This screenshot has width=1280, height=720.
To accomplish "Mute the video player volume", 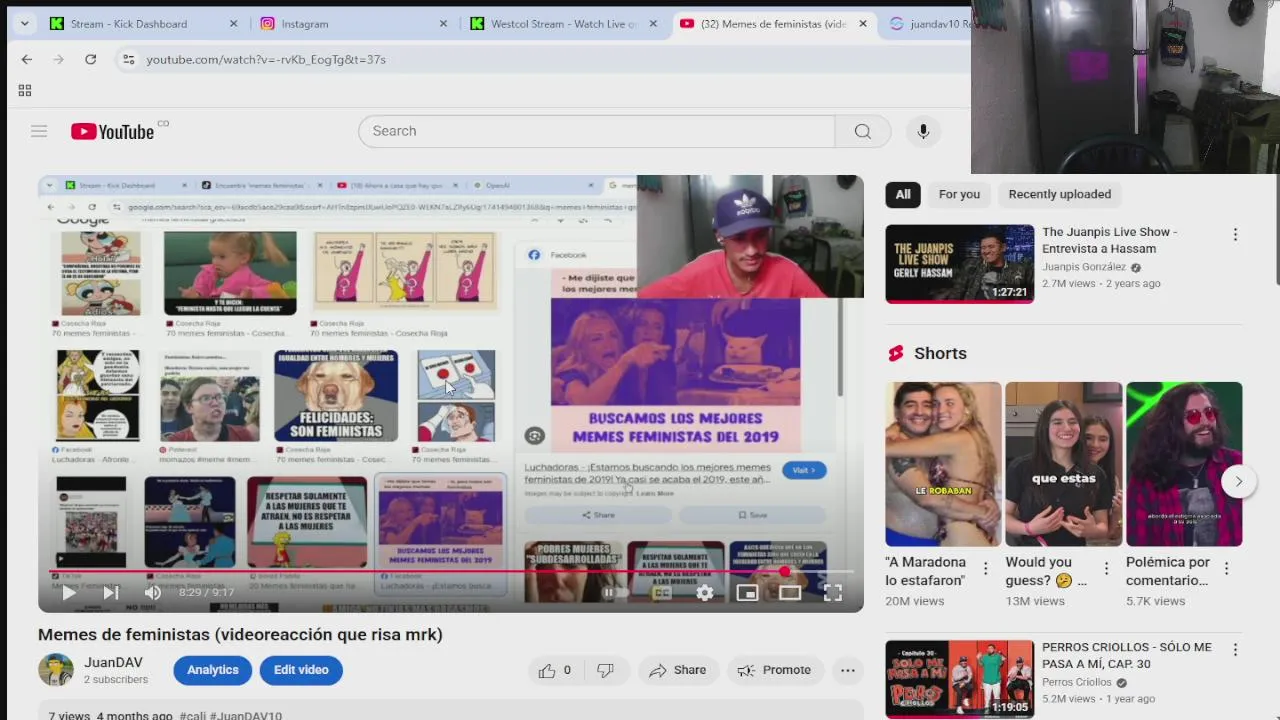I will tap(152, 592).
